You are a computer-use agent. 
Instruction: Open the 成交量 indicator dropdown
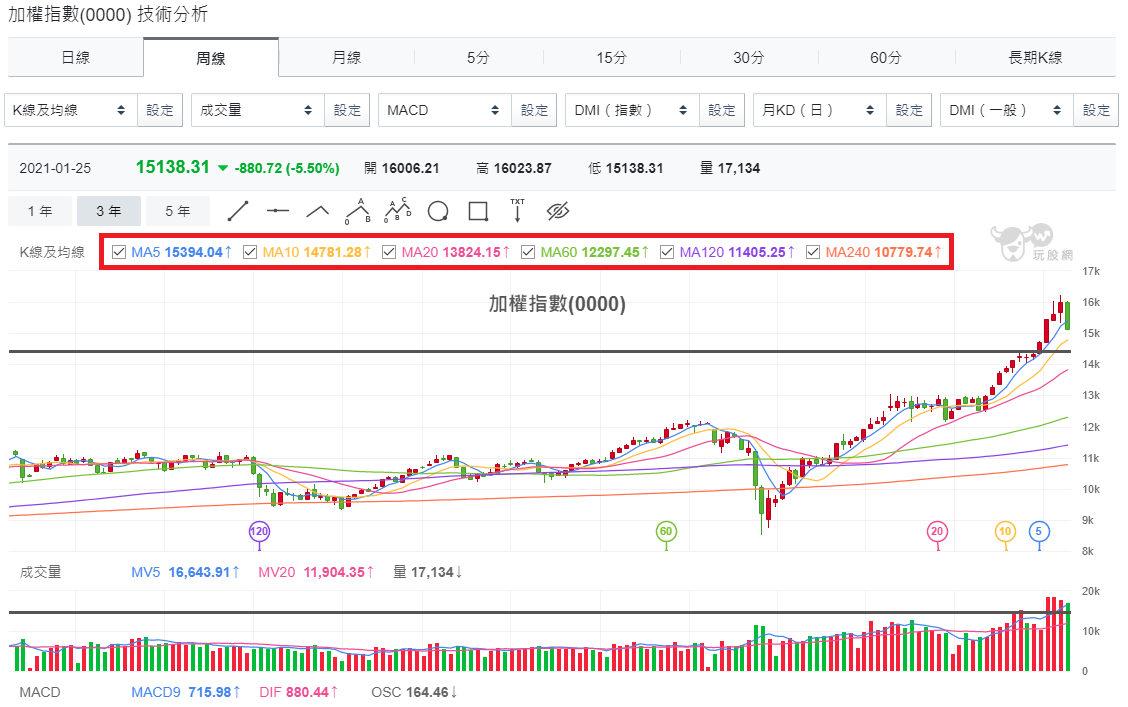pos(258,110)
